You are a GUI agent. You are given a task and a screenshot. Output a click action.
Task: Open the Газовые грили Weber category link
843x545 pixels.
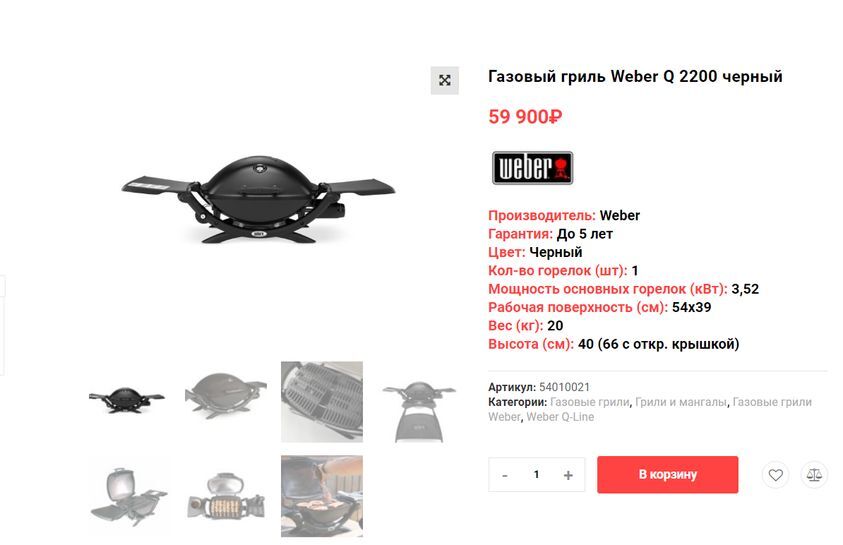click(650, 409)
